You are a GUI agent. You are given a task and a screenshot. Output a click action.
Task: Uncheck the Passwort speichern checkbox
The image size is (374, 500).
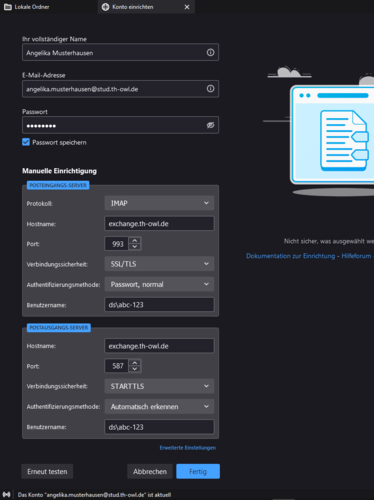point(26,142)
